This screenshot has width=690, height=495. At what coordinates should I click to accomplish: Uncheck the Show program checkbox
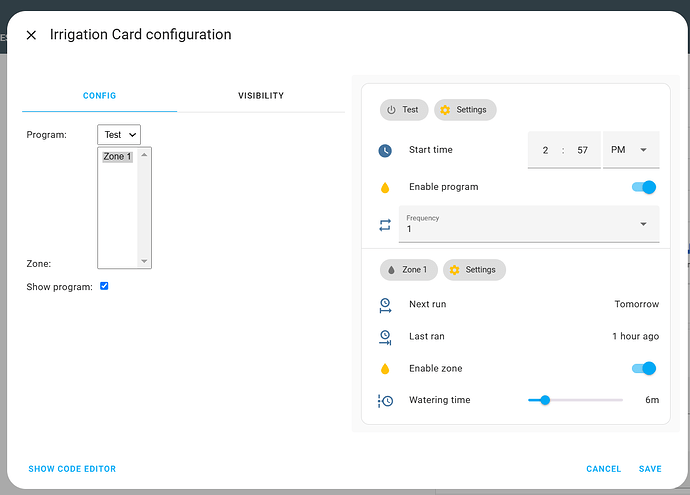[104, 286]
